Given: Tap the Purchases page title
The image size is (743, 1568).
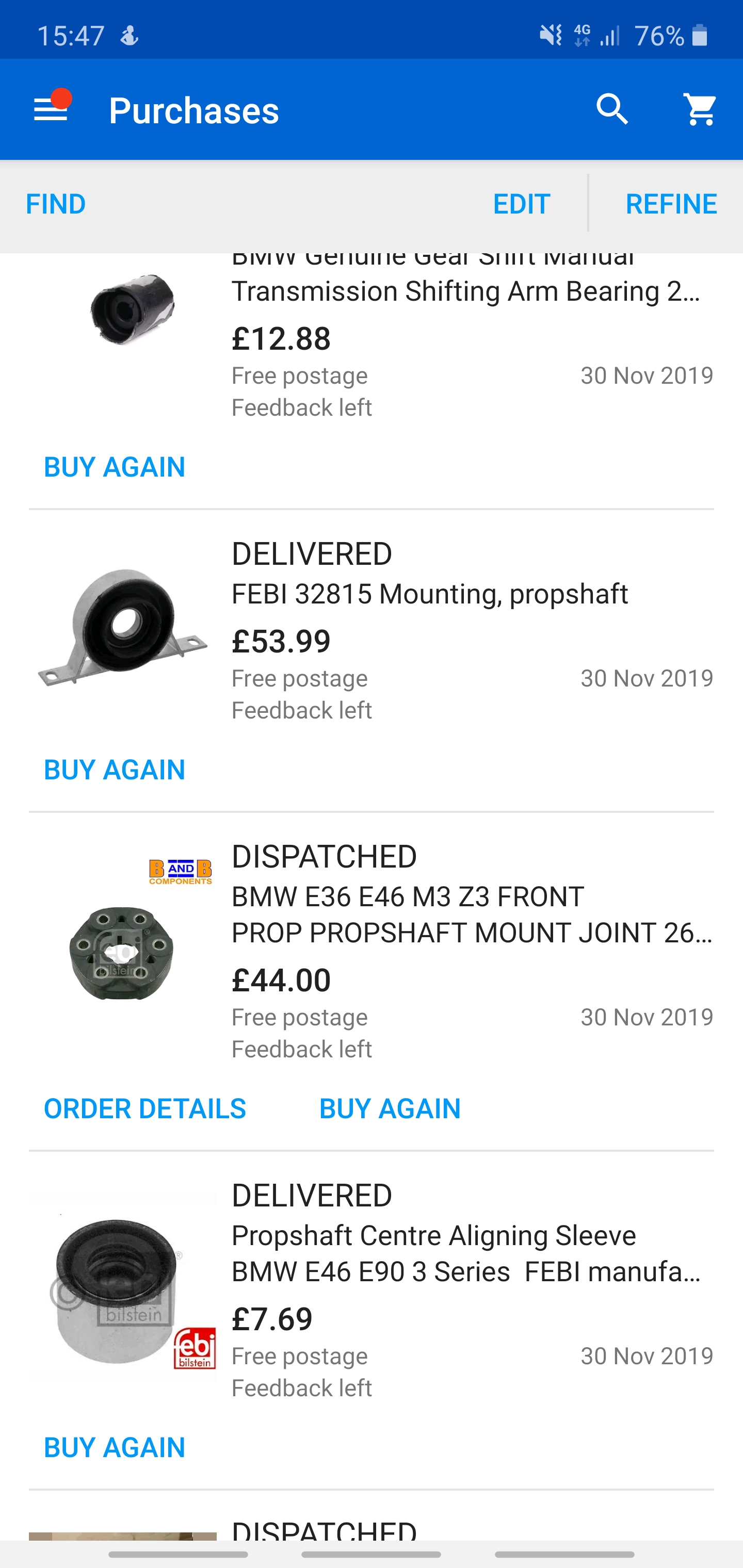Looking at the screenshot, I should pos(193,110).
